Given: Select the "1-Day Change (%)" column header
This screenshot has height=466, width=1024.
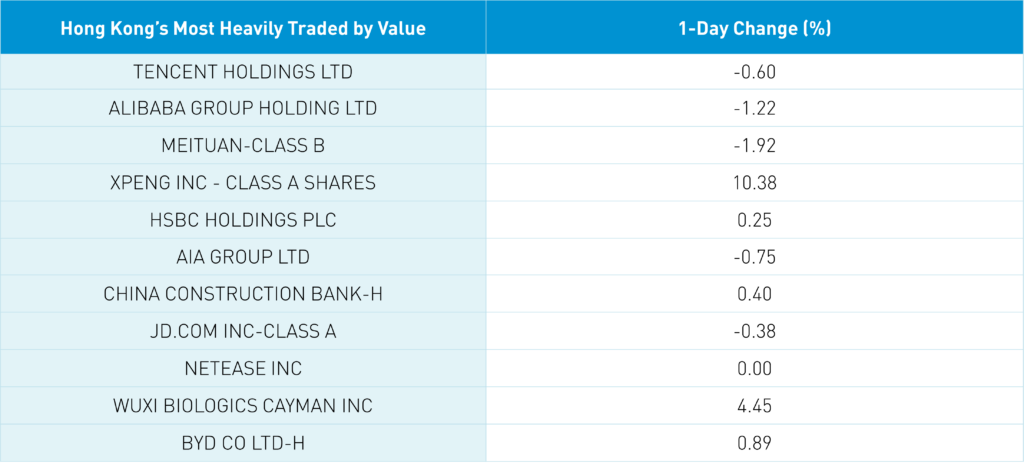Looking at the screenshot, I should (x=755, y=29).
